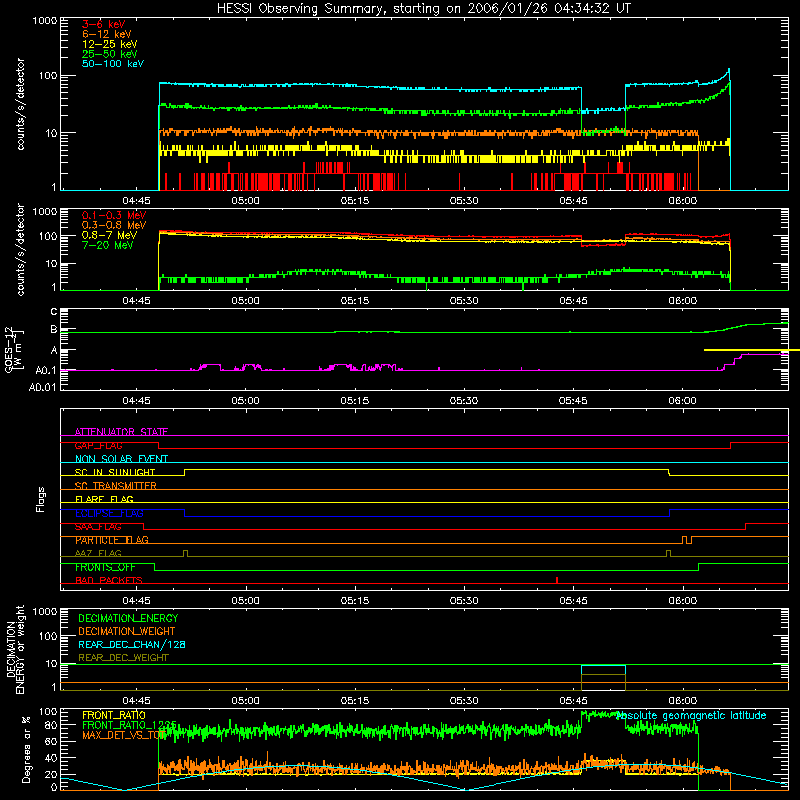Click 06:00 tick under Decimation panel
This screenshot has width=800, height=800.
point(683,701)
